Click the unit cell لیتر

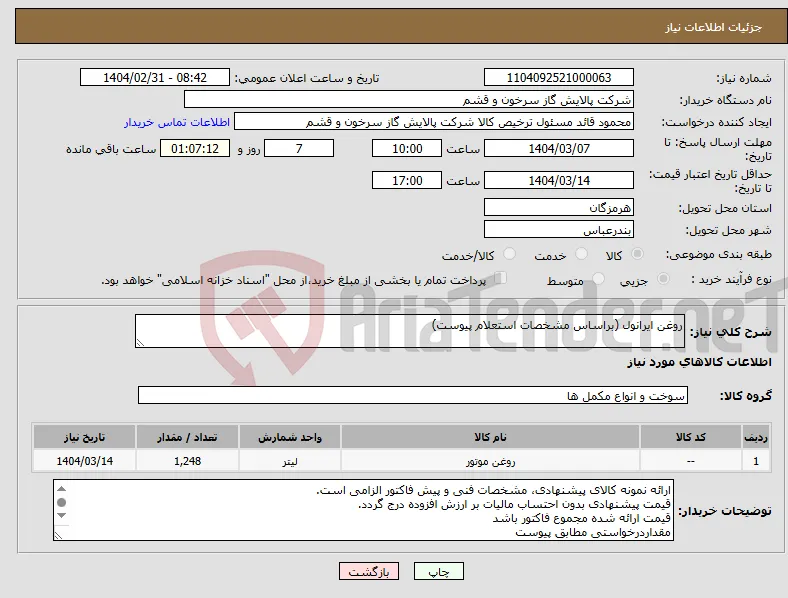click(290, 461)
